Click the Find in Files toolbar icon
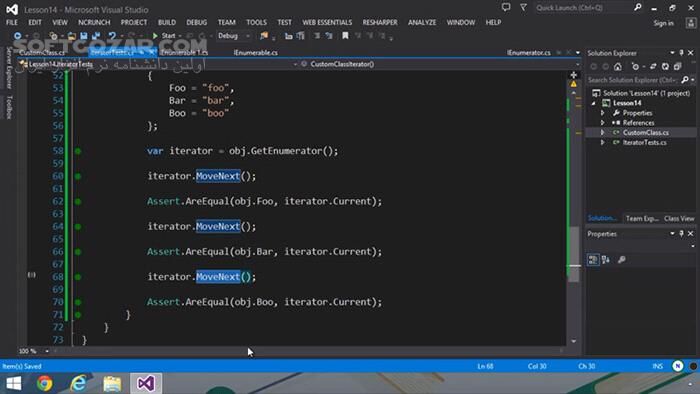This screenshot has height=394, width=700. pos(264,36)
